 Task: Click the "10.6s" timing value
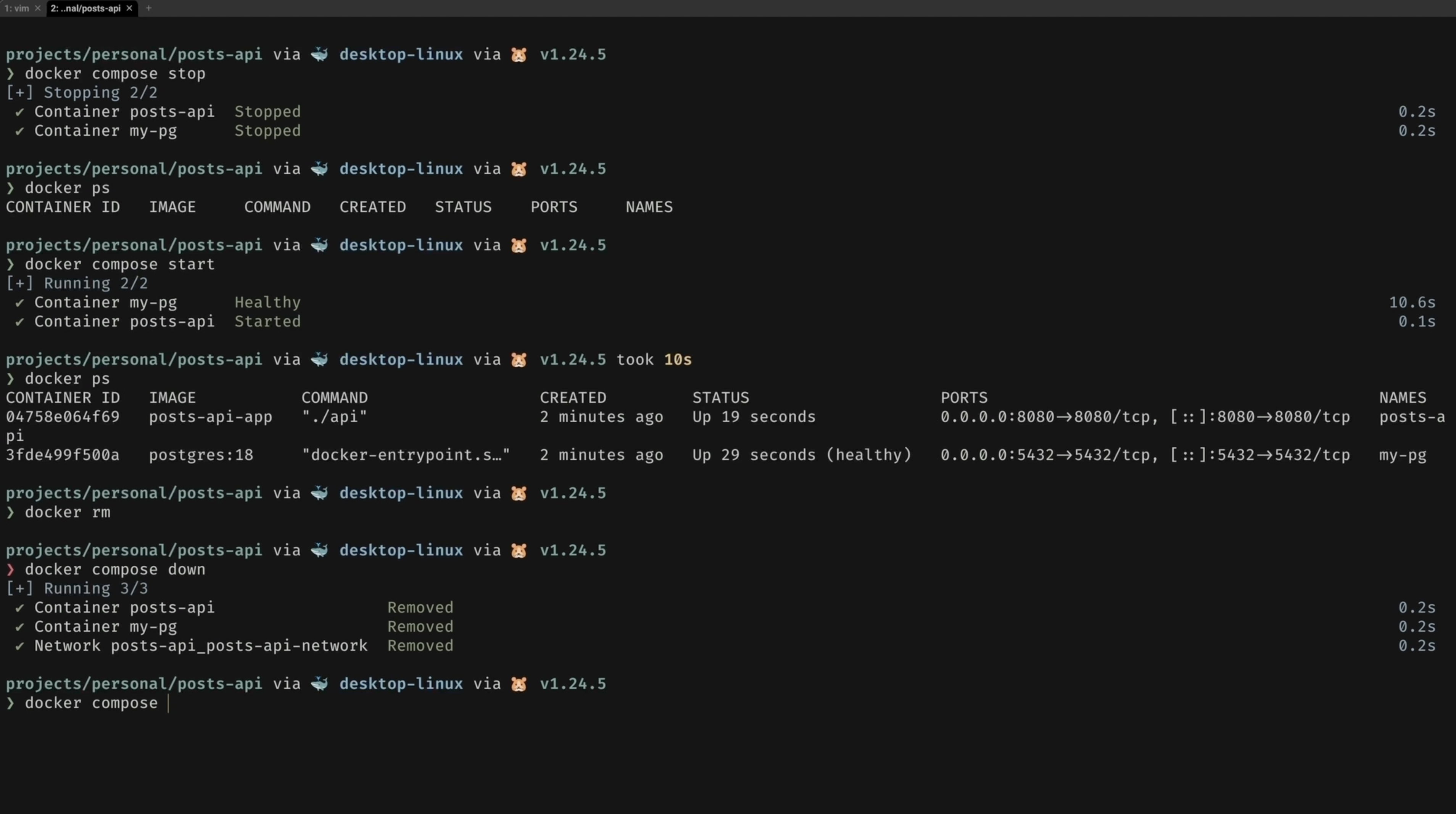tap(1413, 303)
